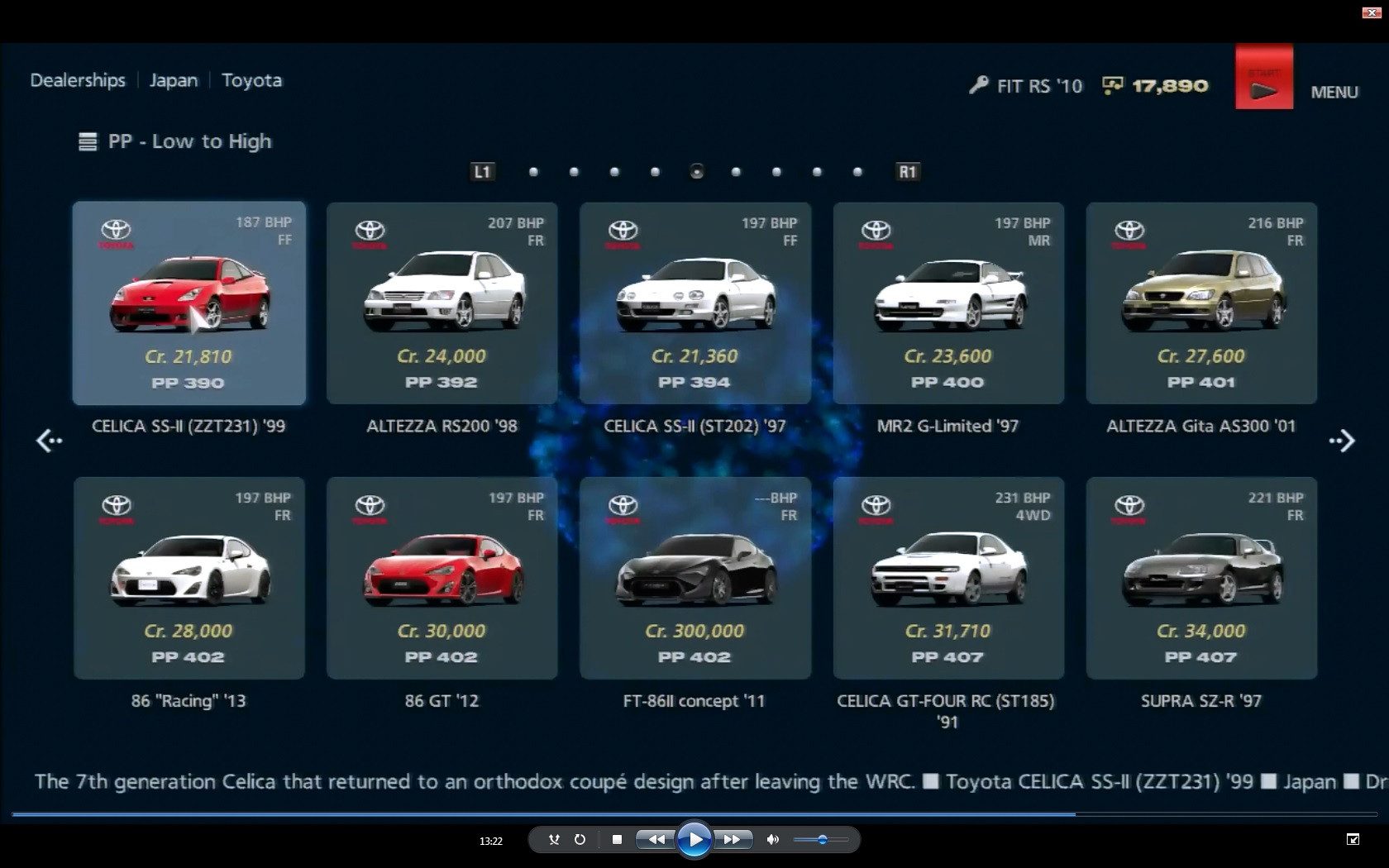Toggle repeat in the media player
Viewport: 1389px width, 868px height.
(x=580, y=839)
